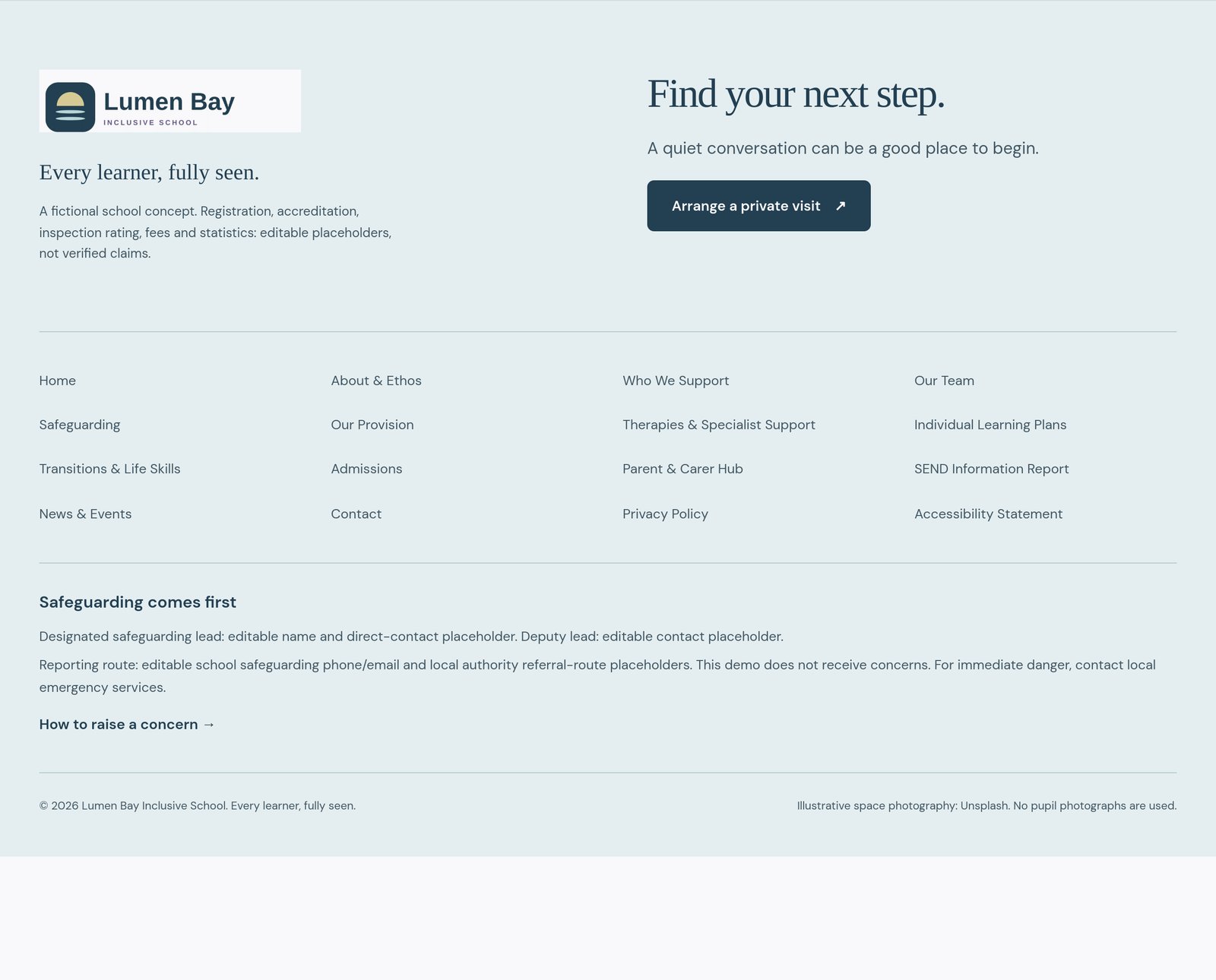
Task: Click the quiet conversation subtitle text
Action: (843, 148)
